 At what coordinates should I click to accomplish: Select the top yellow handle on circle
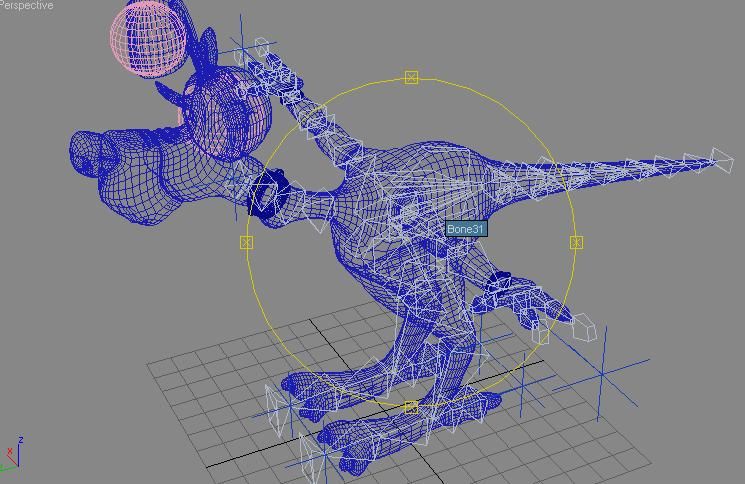411,77
